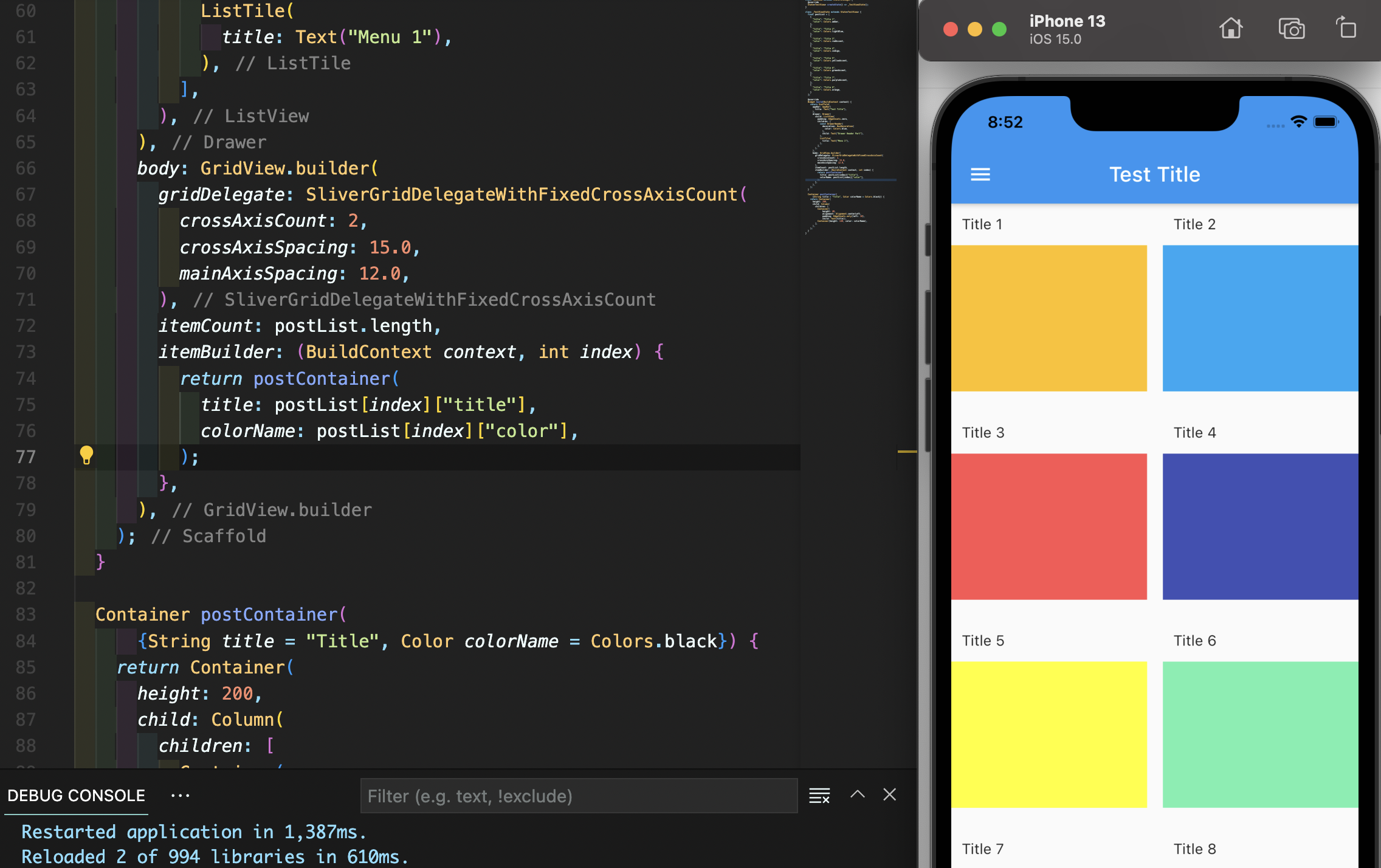
Task: Click the green zoom dot of the simulator
Action: tap(999, 29)
